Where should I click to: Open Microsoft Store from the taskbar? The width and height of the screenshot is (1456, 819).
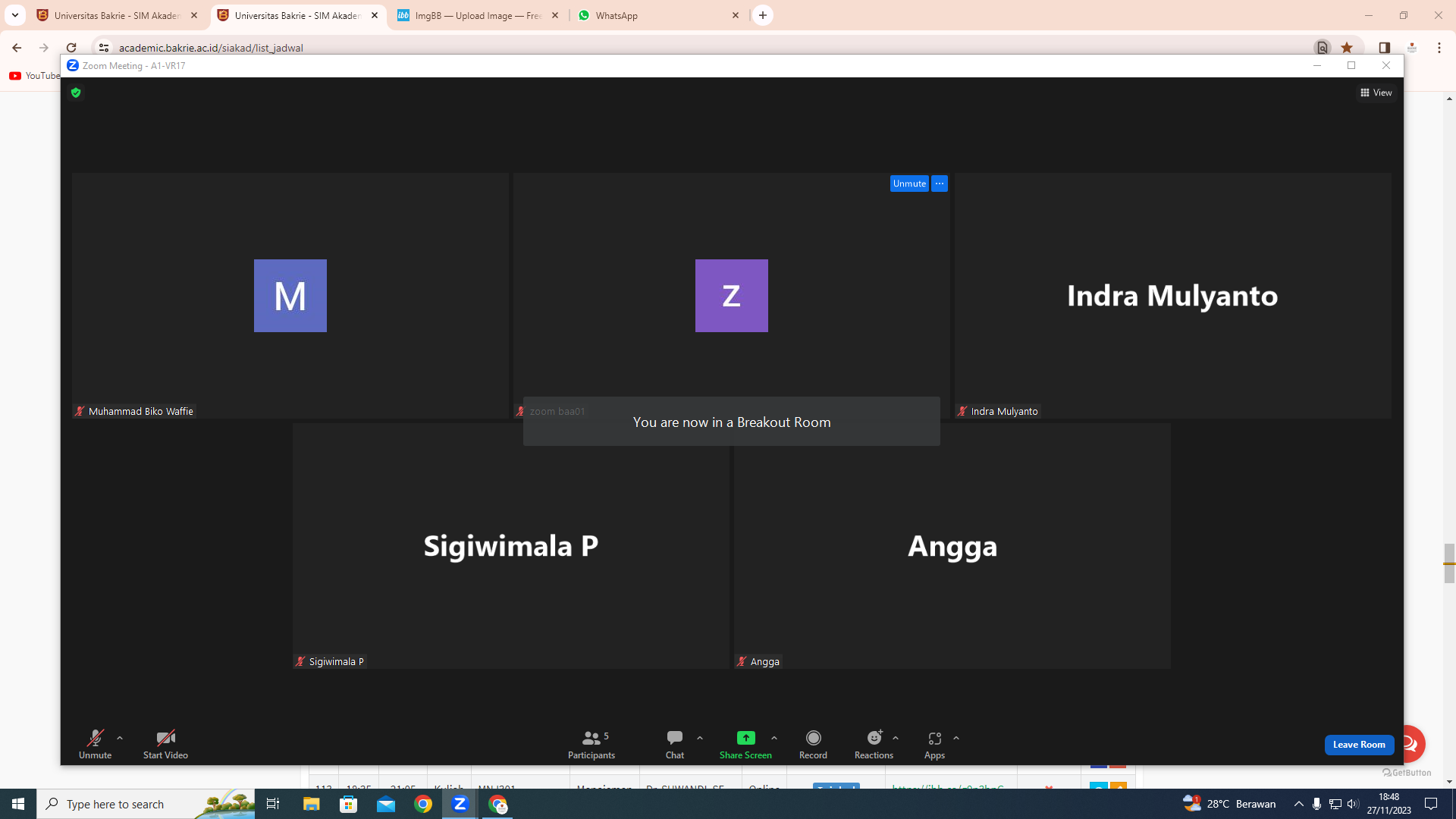[348, 804]
